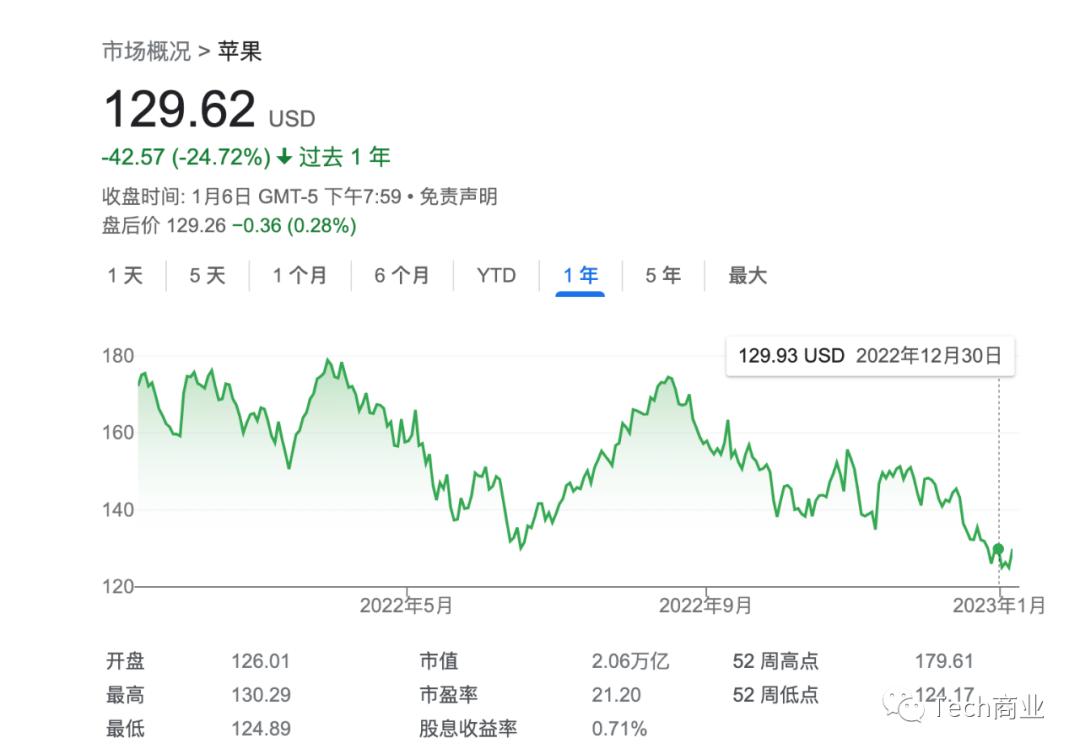The height and width of the screenshot is (754, 1080).
Task: Click the 52 周低点 label
Action: point(776,695)
